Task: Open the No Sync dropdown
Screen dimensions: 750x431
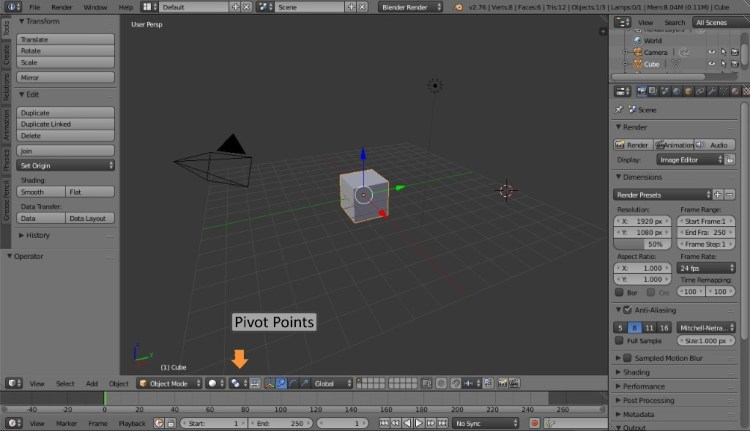Action: [x=485, y=423]
